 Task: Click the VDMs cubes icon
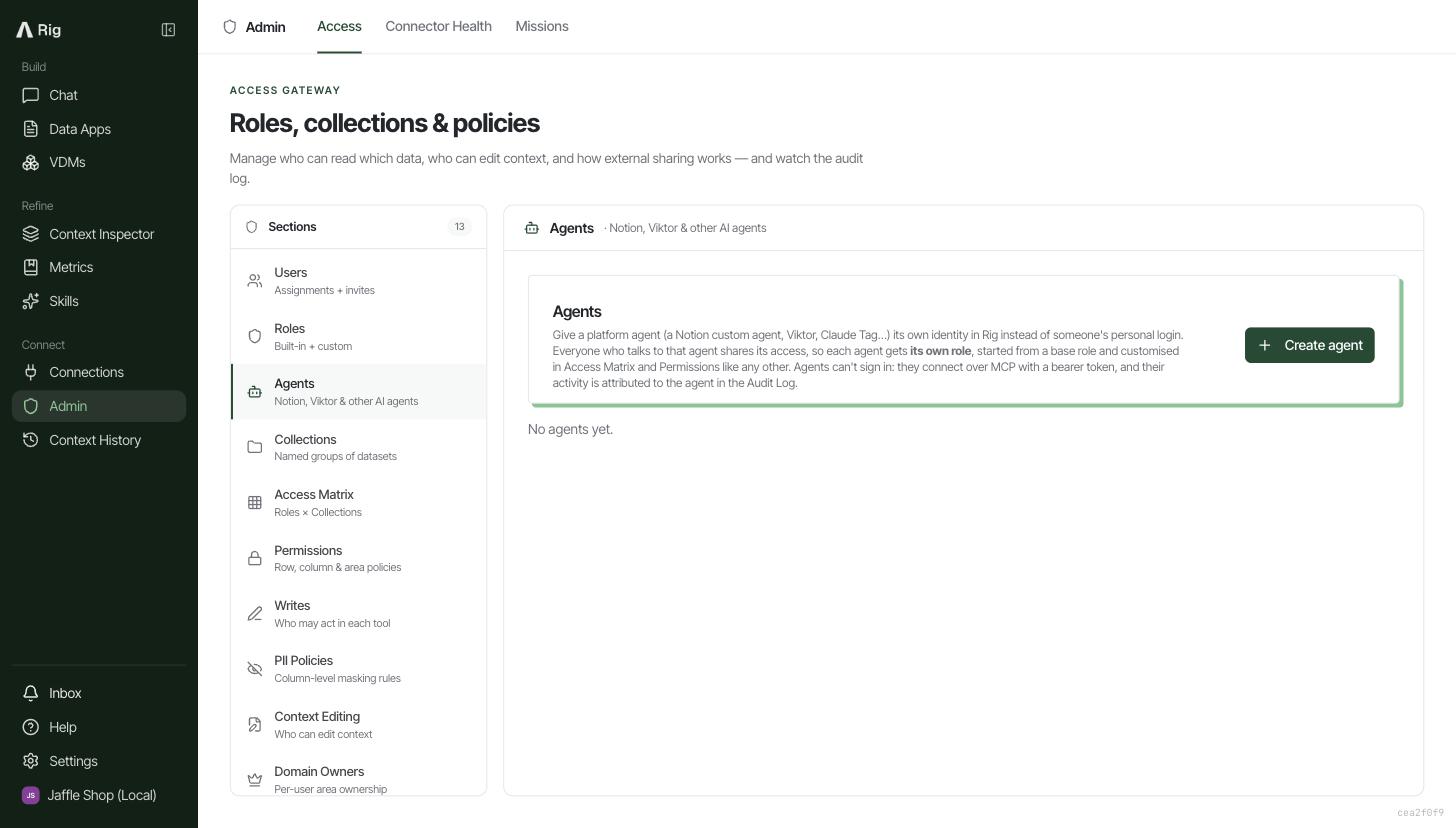pos(31,162)
